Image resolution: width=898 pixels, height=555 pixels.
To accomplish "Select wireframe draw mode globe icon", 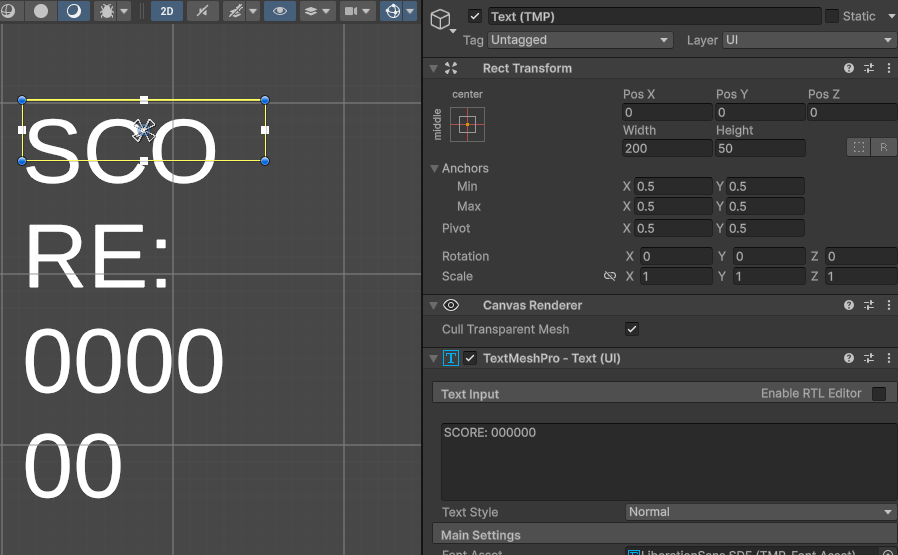I will (9, 11).
